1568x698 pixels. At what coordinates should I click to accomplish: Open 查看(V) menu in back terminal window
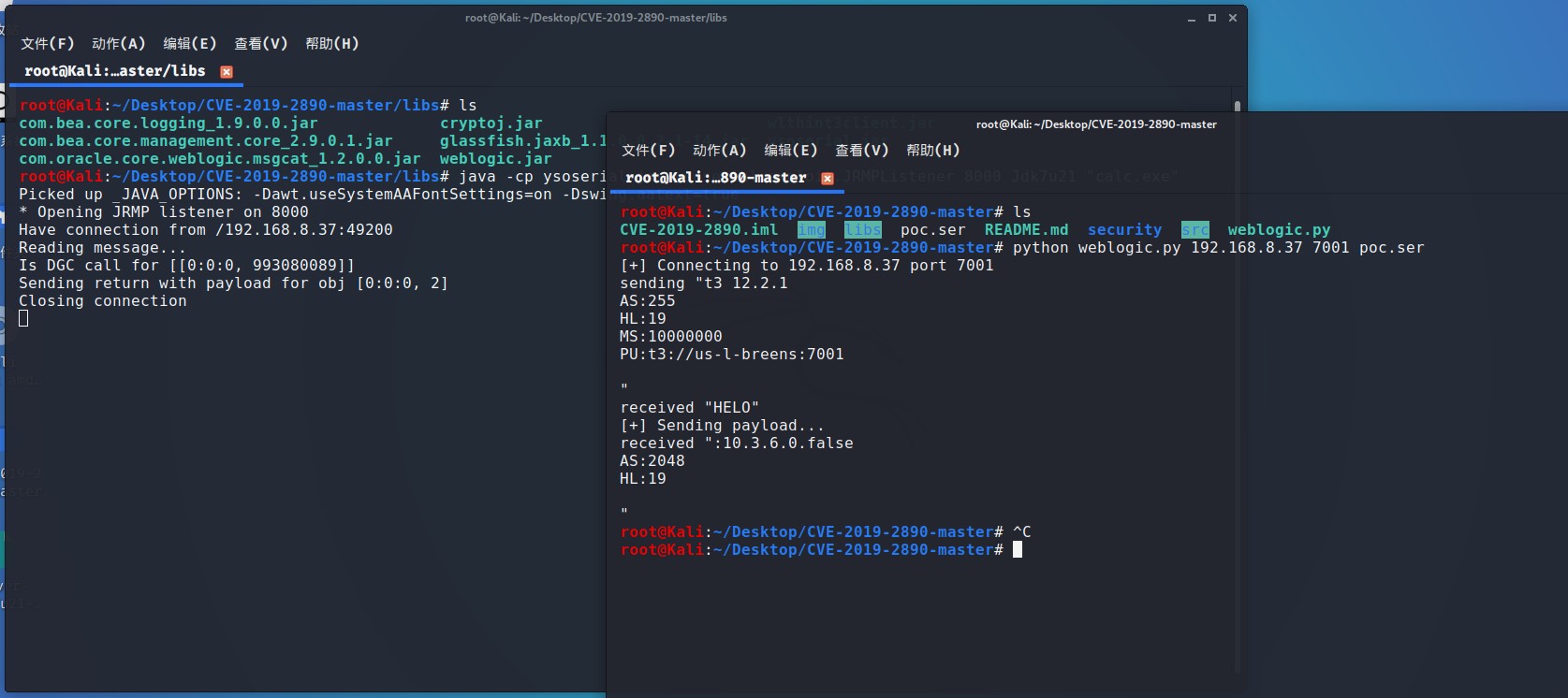tap(260, 43)
